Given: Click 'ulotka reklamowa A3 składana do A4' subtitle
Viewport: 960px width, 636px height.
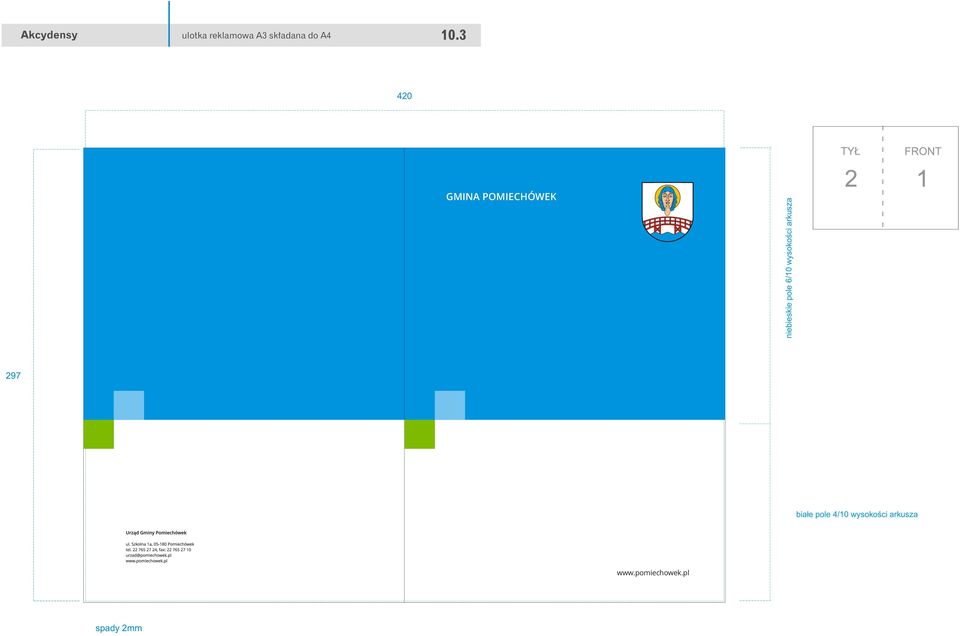Looking at the screenshot, I should pos(256,36).
